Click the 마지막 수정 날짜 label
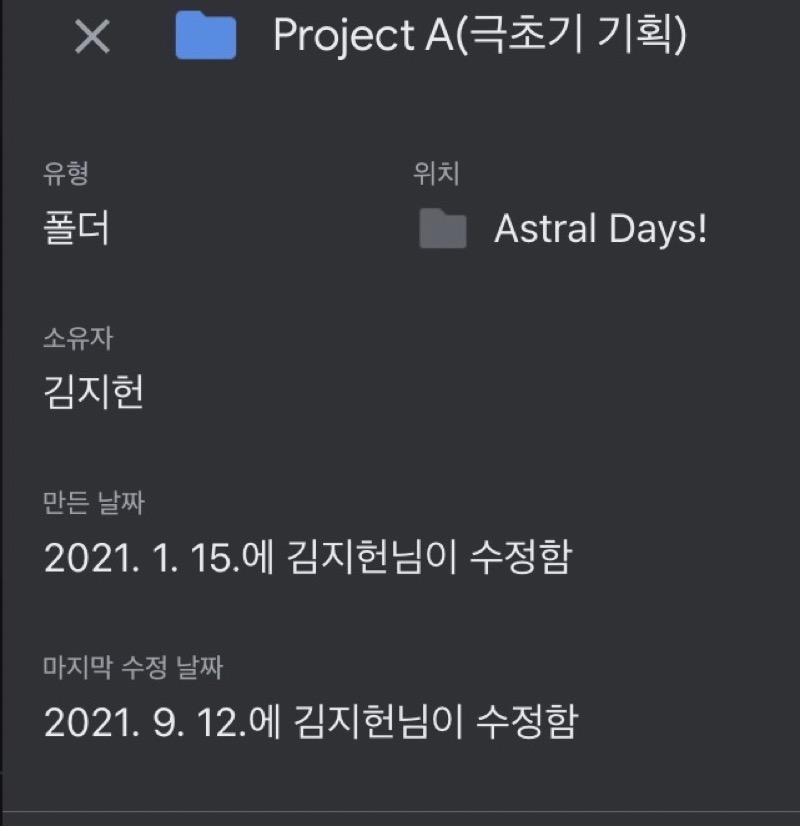Image resolution: width=800 pixels, height=826 pixels. tap(139, 666)
